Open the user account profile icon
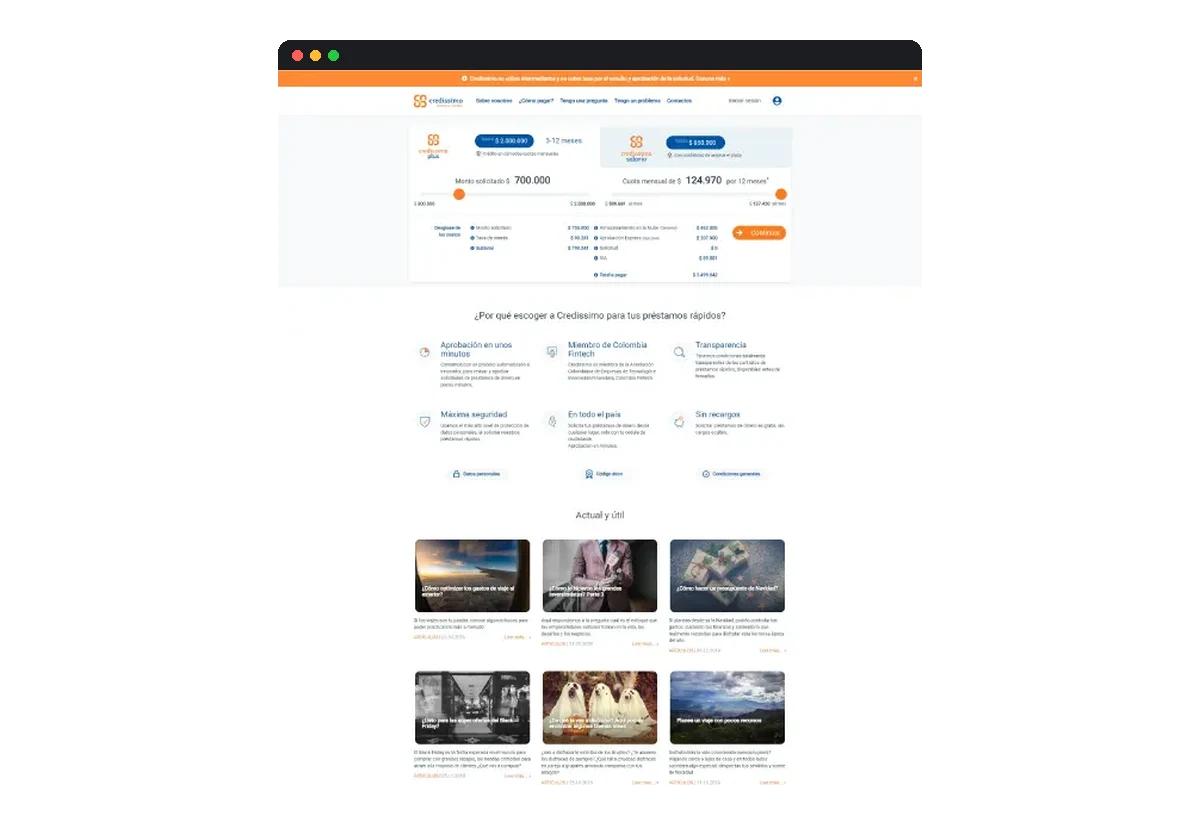Image resolution: width=1200 pixels, height=825 pixels. tap(777, 101)
